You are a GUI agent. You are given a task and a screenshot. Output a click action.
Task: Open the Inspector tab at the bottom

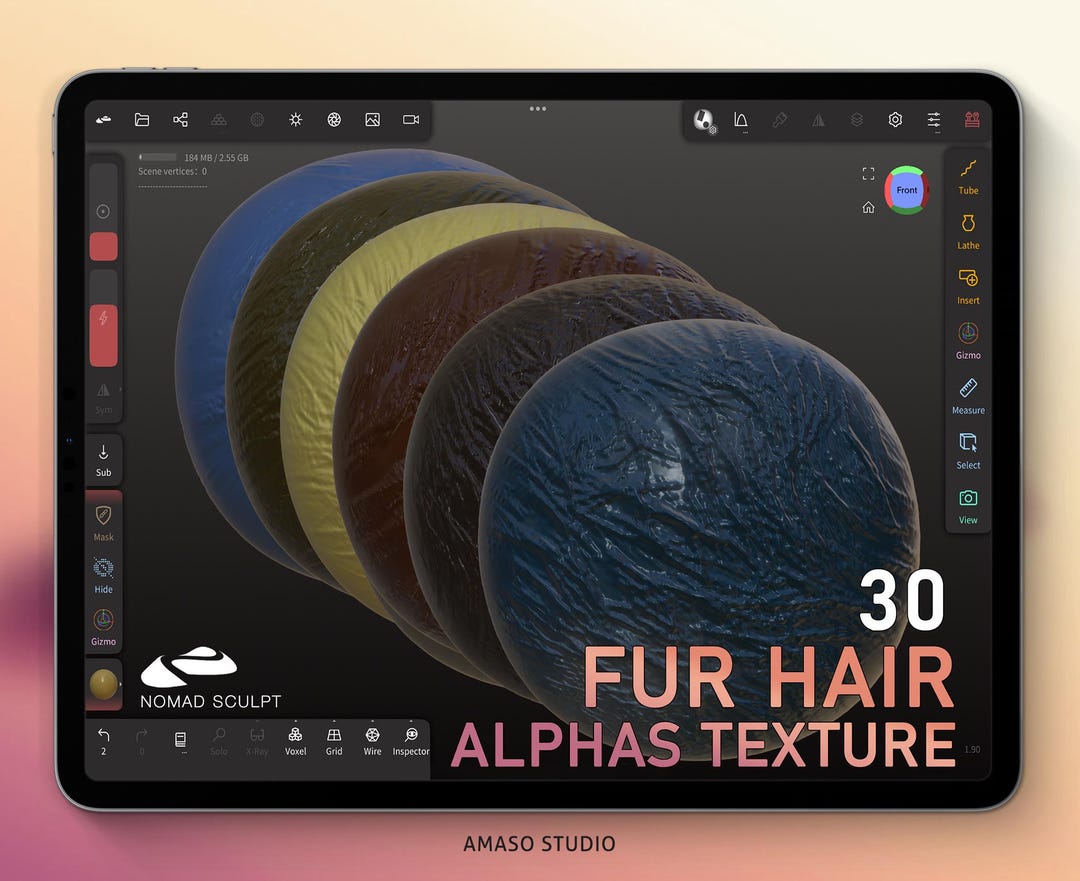410,742
